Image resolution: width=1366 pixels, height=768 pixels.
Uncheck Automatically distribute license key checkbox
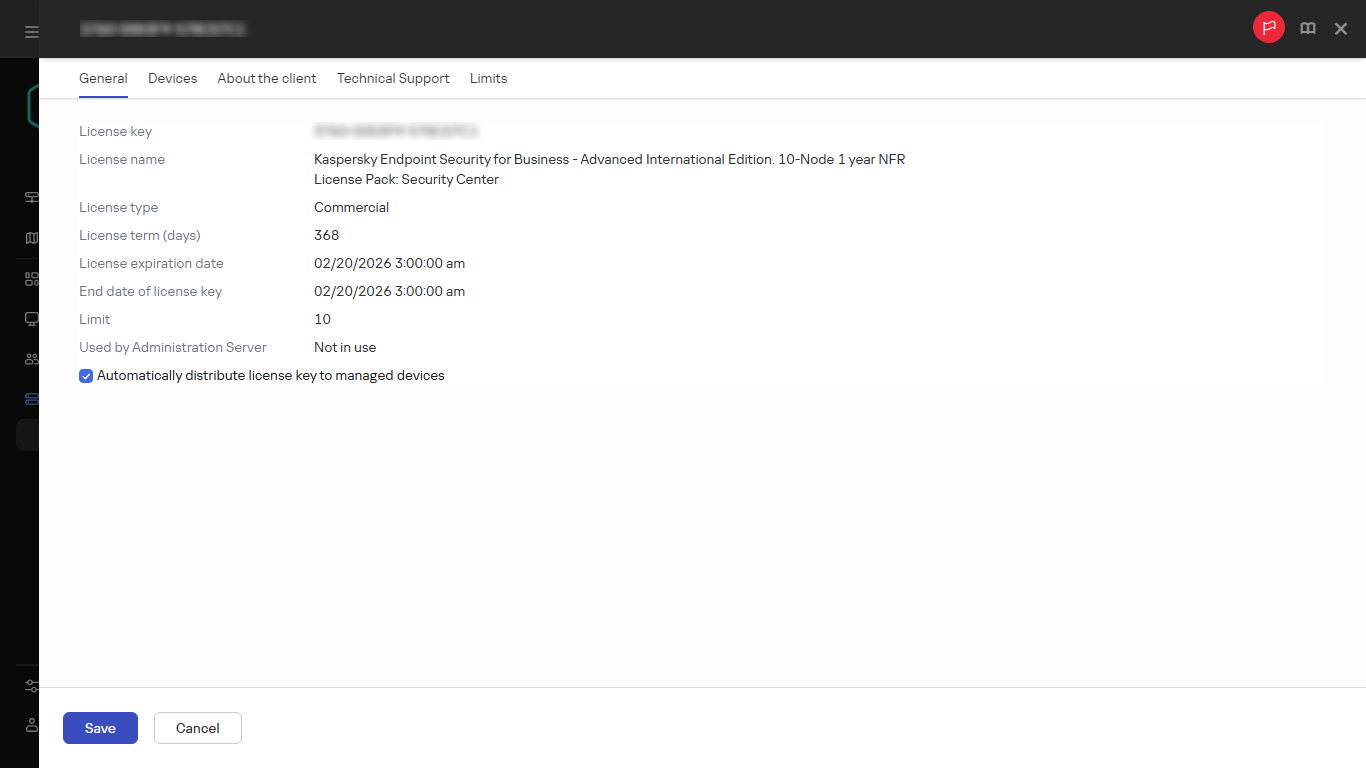[86, 376]
